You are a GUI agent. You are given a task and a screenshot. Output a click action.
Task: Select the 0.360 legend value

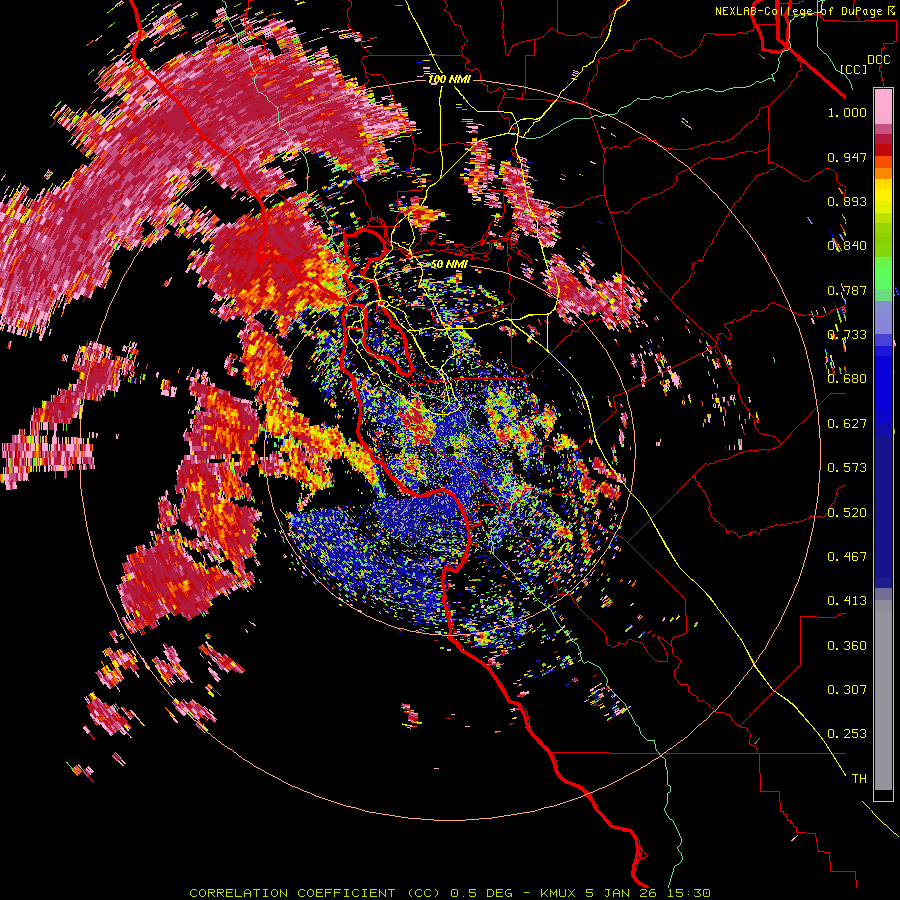(847, 646)
